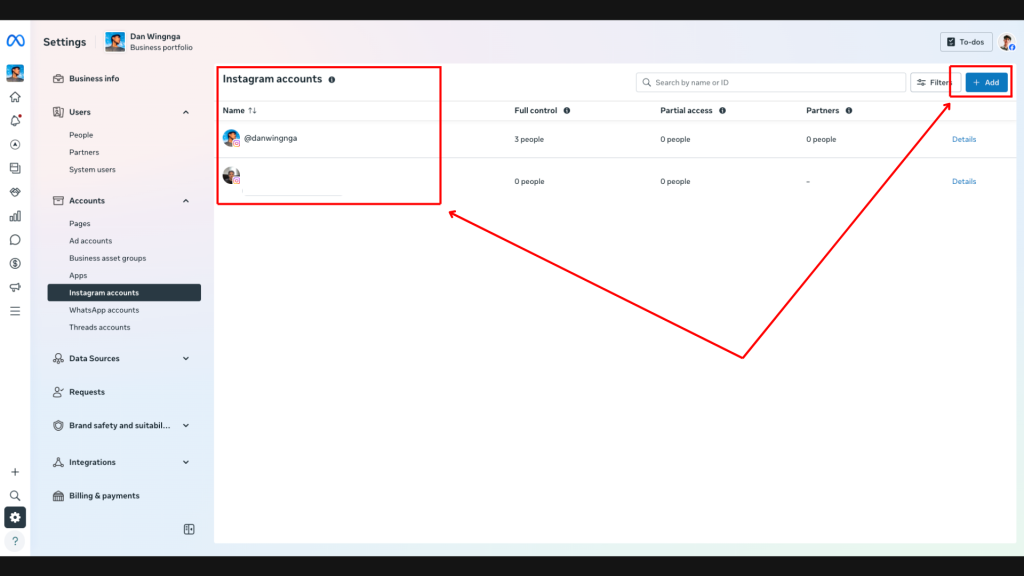Click the search magnifier in left rail
This screenshot has width=1024, height=576.
point(15,496)
